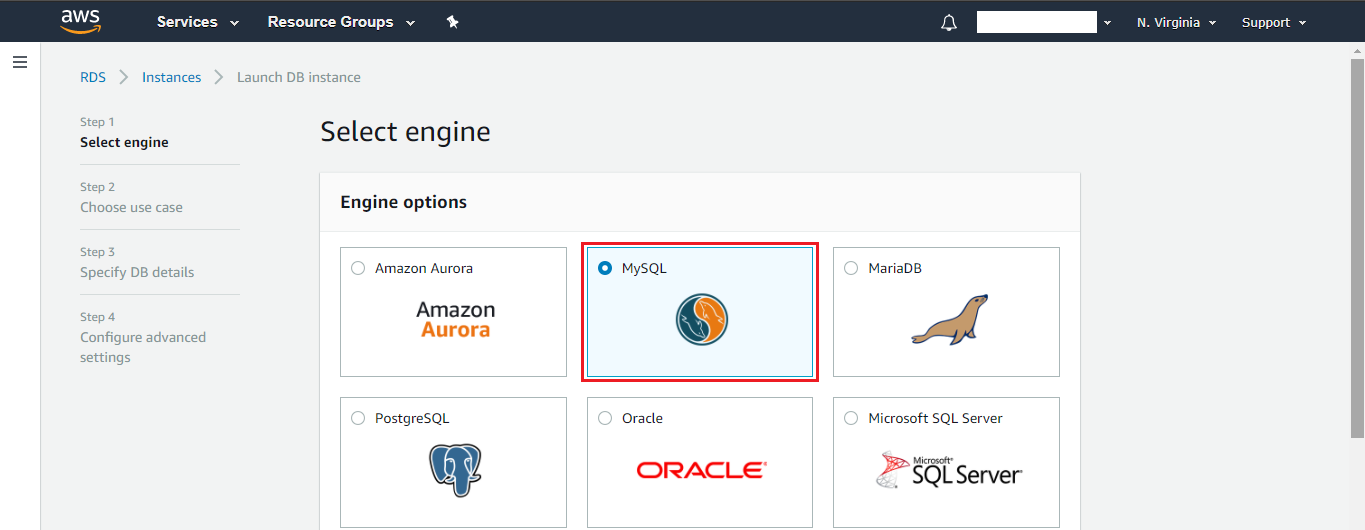Screen dimensions: 1365x530
Task: Open the Support menu
Action: point(1274,22)
